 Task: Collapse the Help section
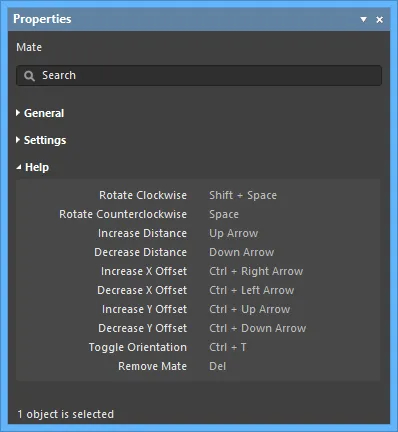[x=33, y=167]
